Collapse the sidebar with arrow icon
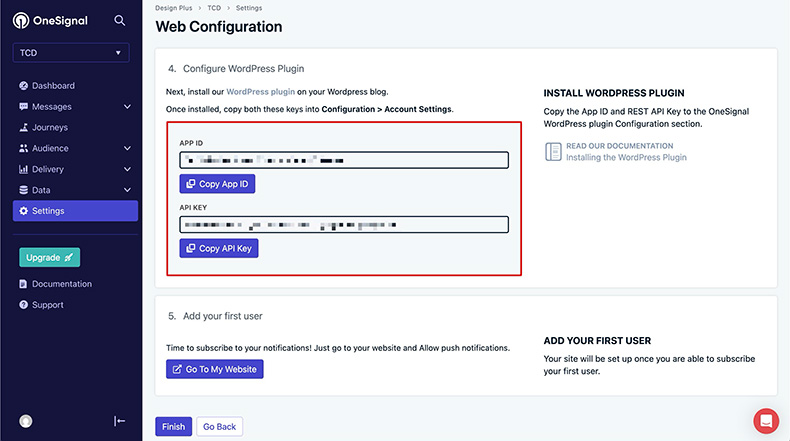Screen dimensions: 790x441 click(x=120, y=421)
